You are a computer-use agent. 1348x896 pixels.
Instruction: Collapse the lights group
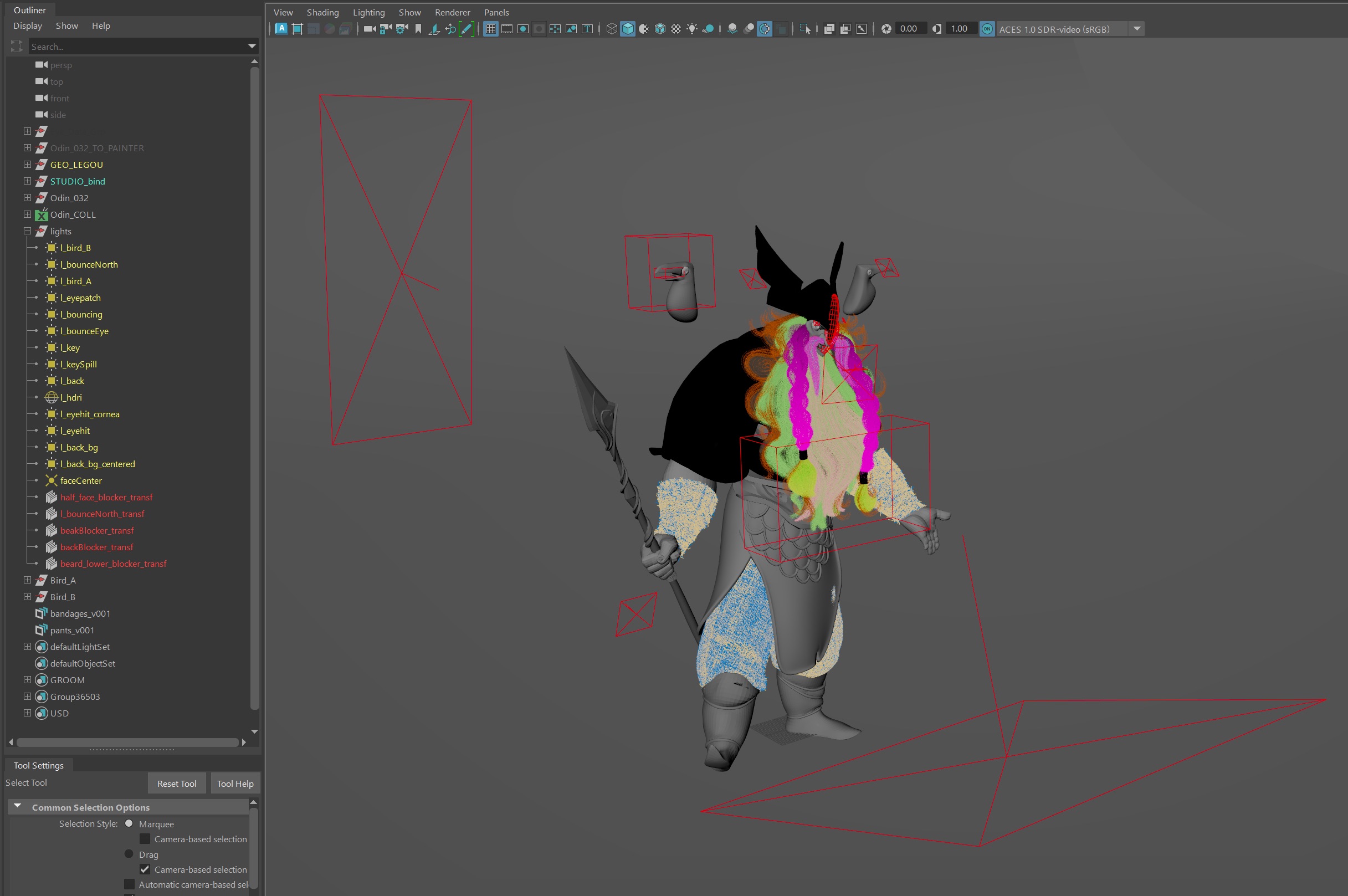27,231
